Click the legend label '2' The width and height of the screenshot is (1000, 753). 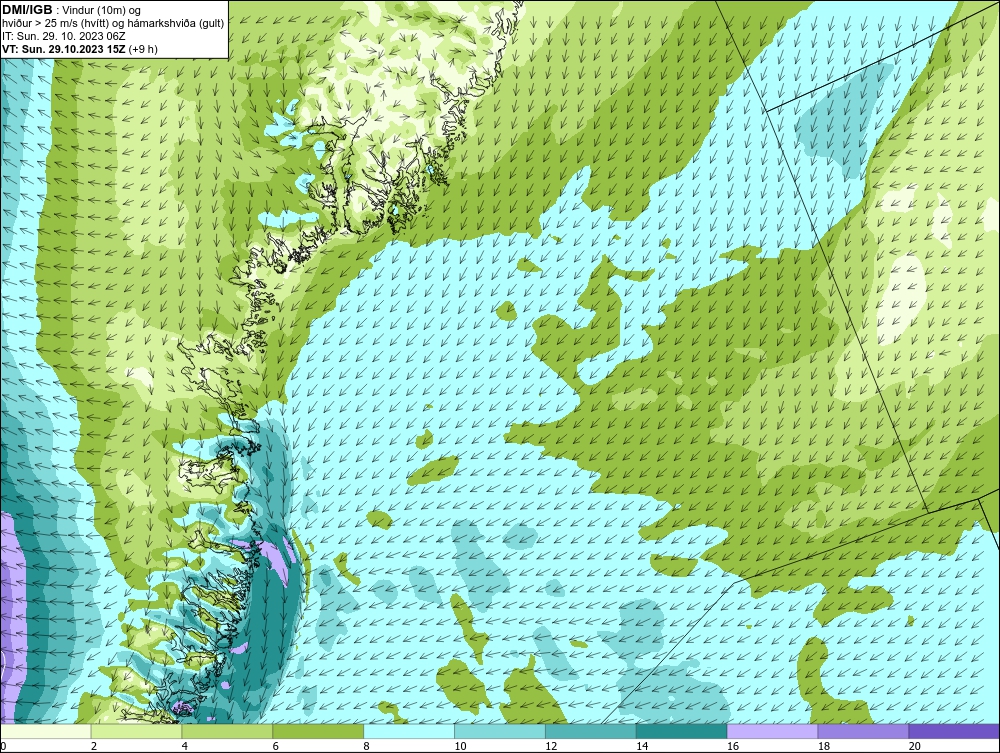click(x=94, y=746)
